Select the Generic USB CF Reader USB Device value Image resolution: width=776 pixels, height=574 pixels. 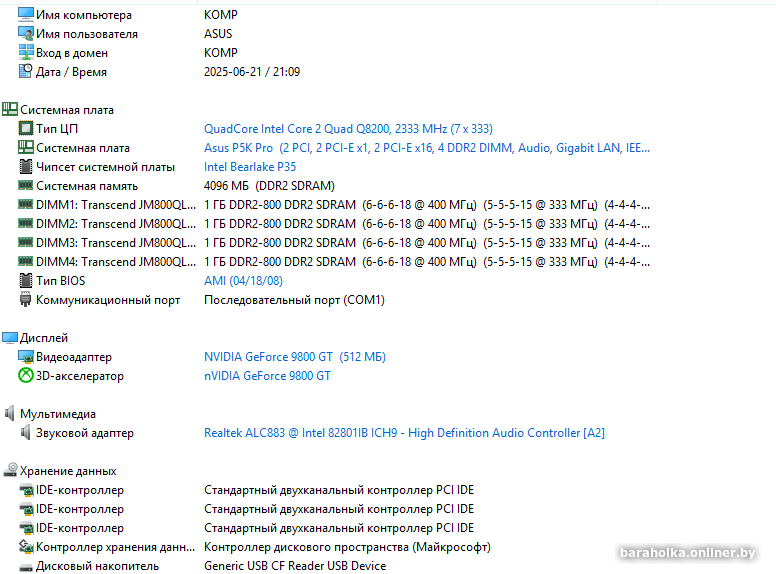(x=295, y=566)
